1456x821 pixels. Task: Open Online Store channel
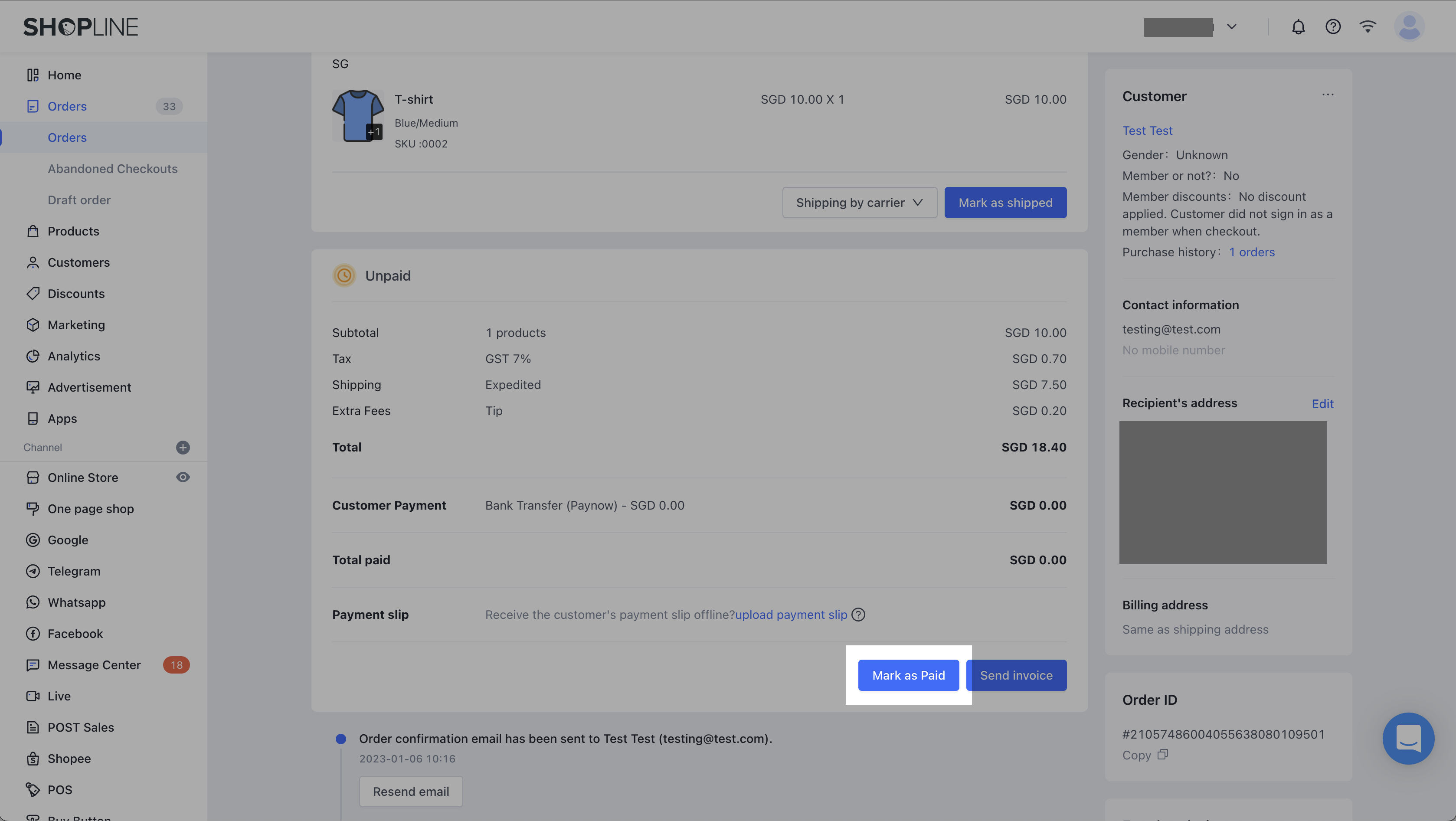coord(83,478)
